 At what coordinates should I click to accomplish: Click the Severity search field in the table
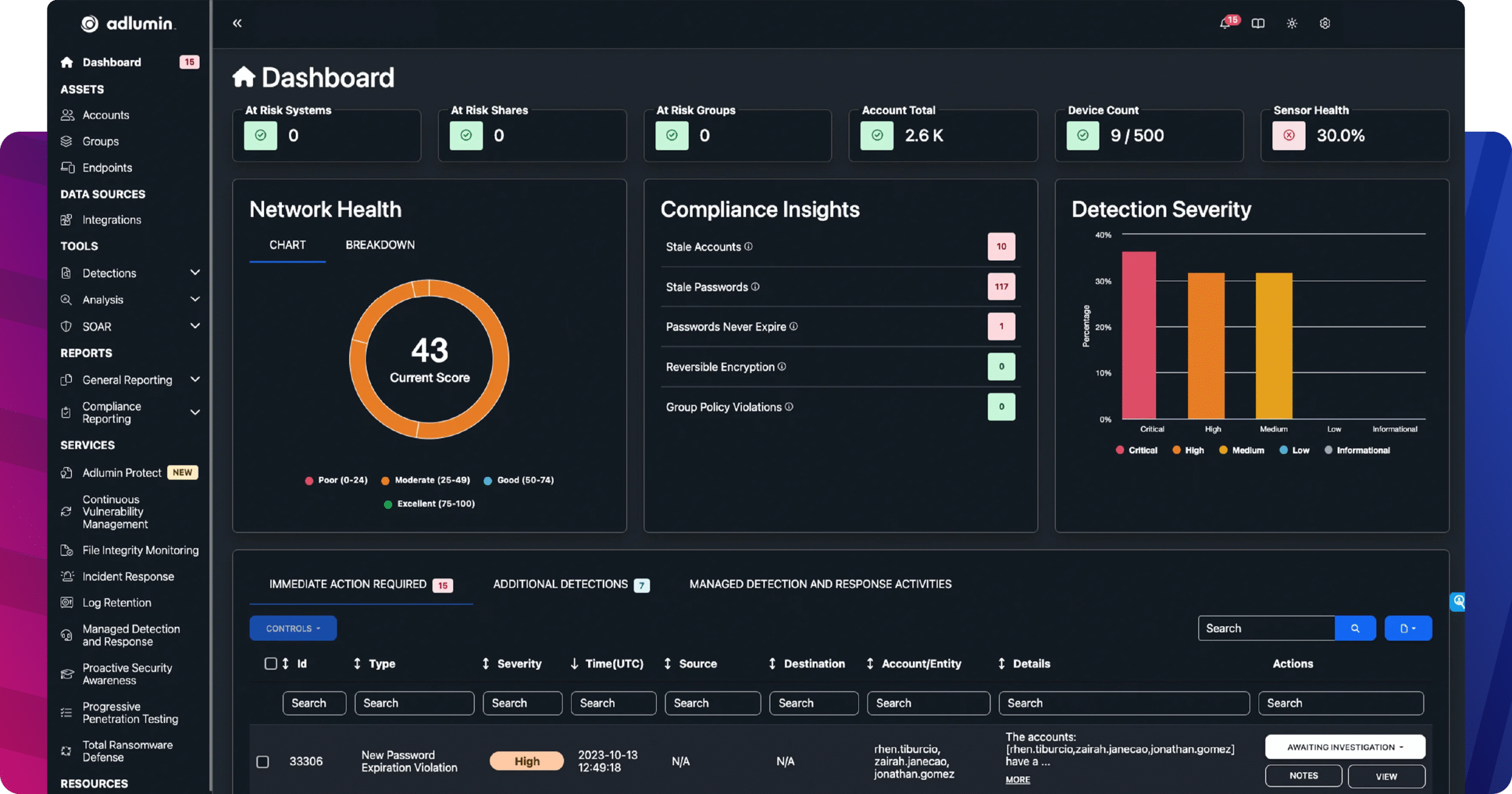[522, 702]
